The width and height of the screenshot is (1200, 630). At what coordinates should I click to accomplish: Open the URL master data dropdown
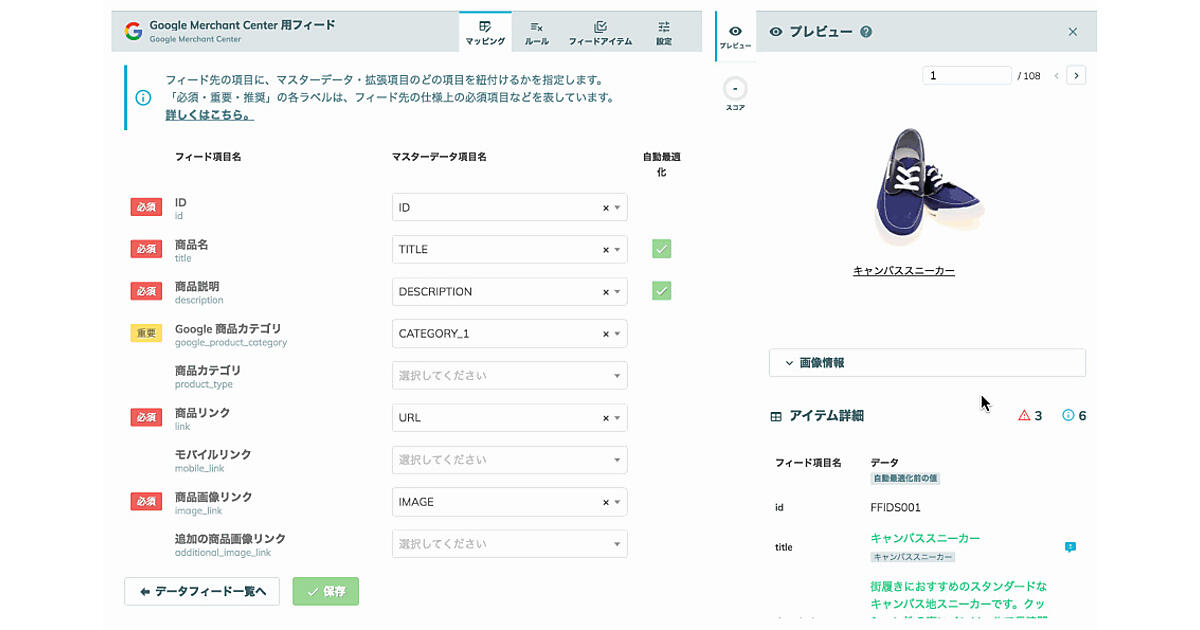pos(510,417)
